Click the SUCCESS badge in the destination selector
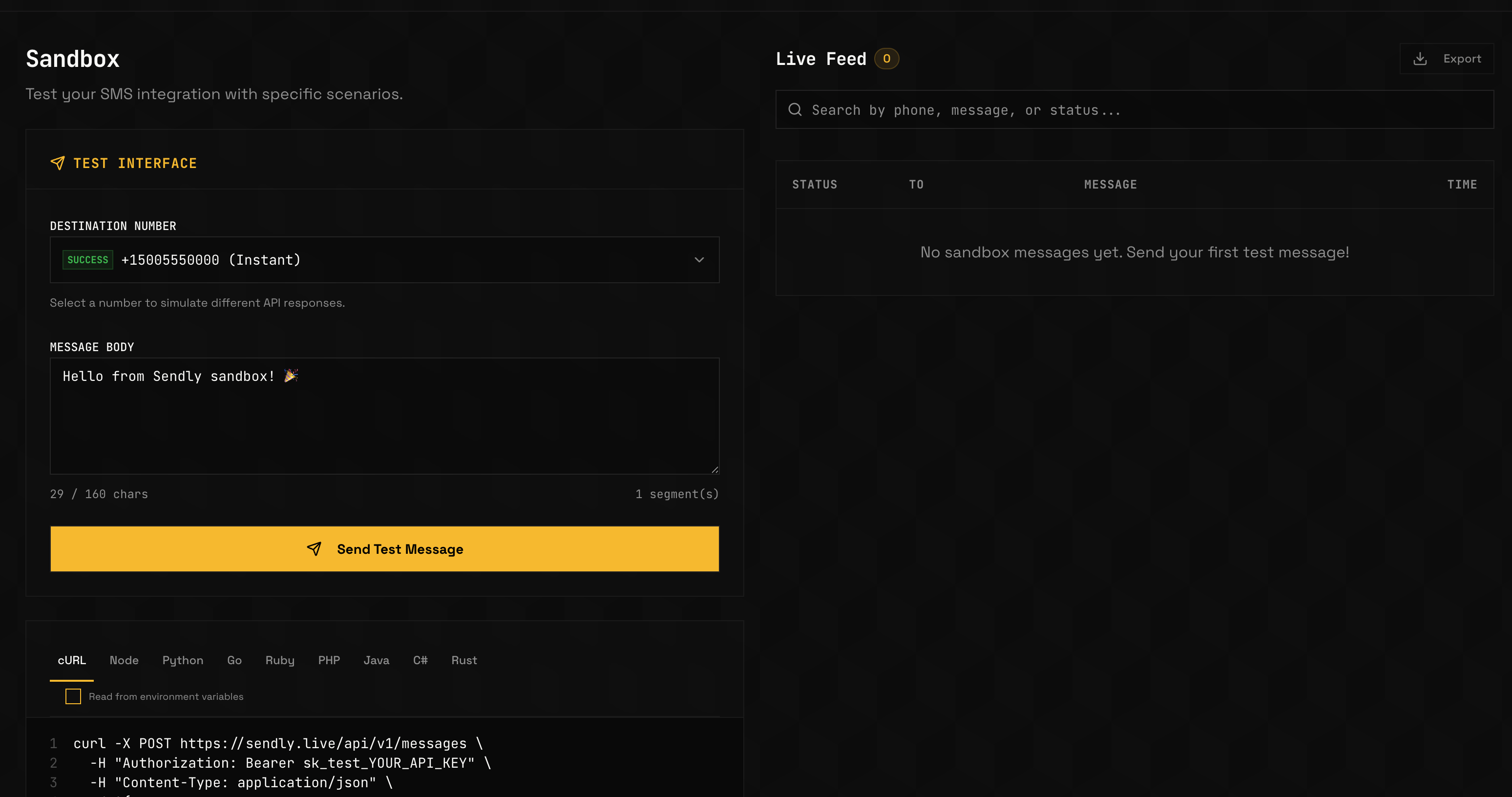 87,259
